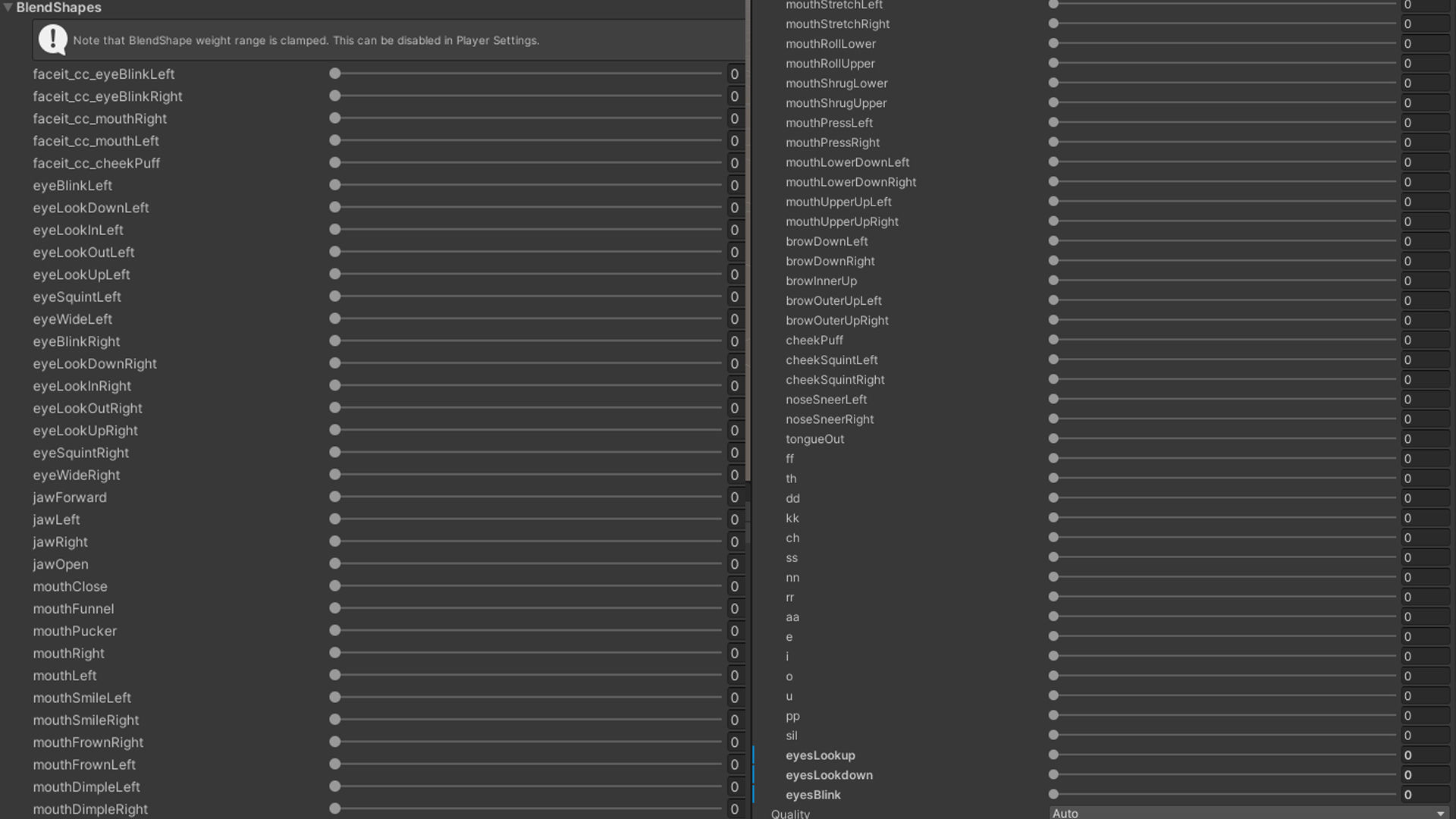Click the faceit_cc_eyeBlinkLeft slider handle

point(335,74)
